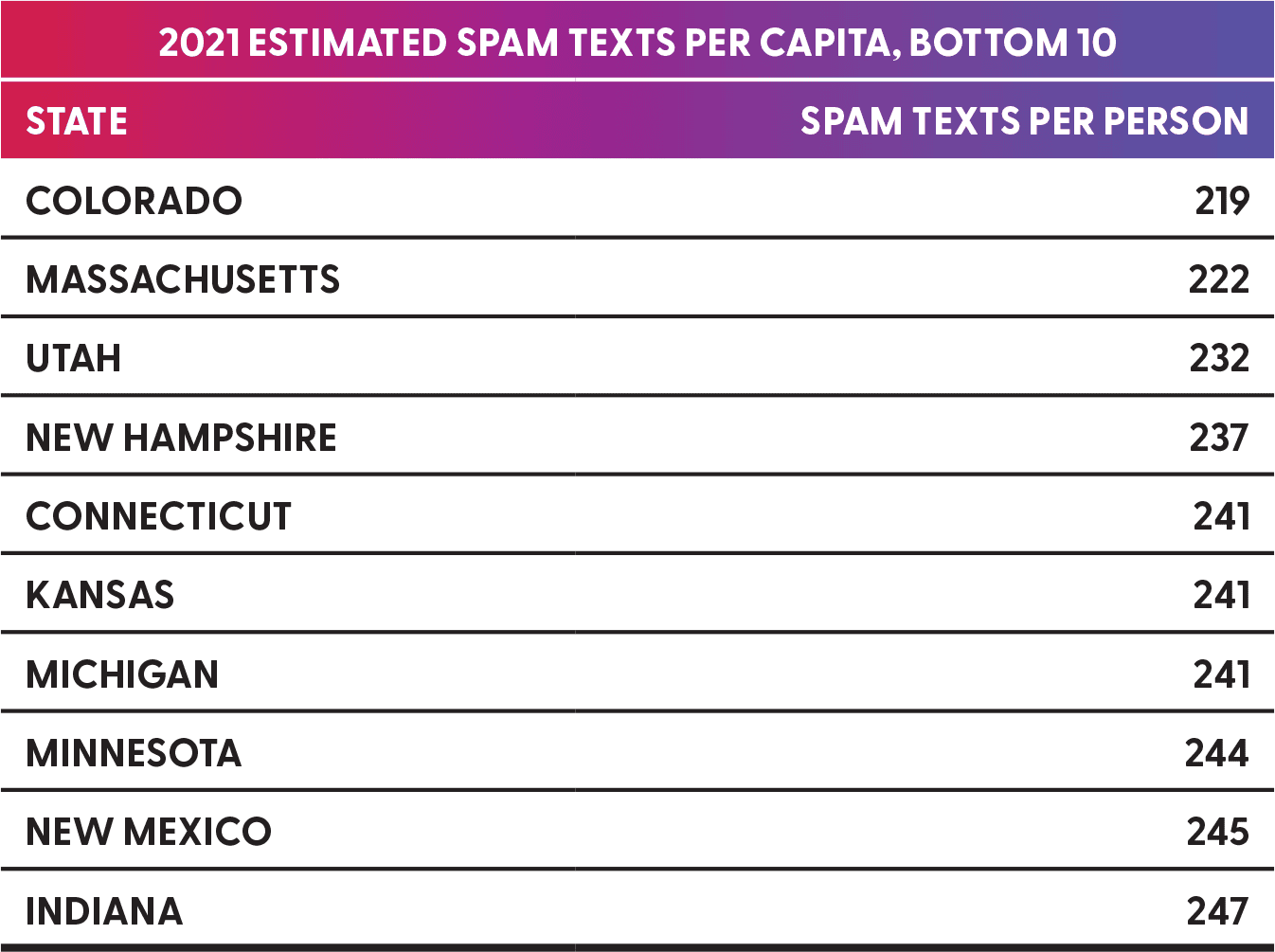Image resolution: width=1275 pixels, height=952 pixels.
Task: Select the MINNESOTA state name
Action: [x=134, y=753]
